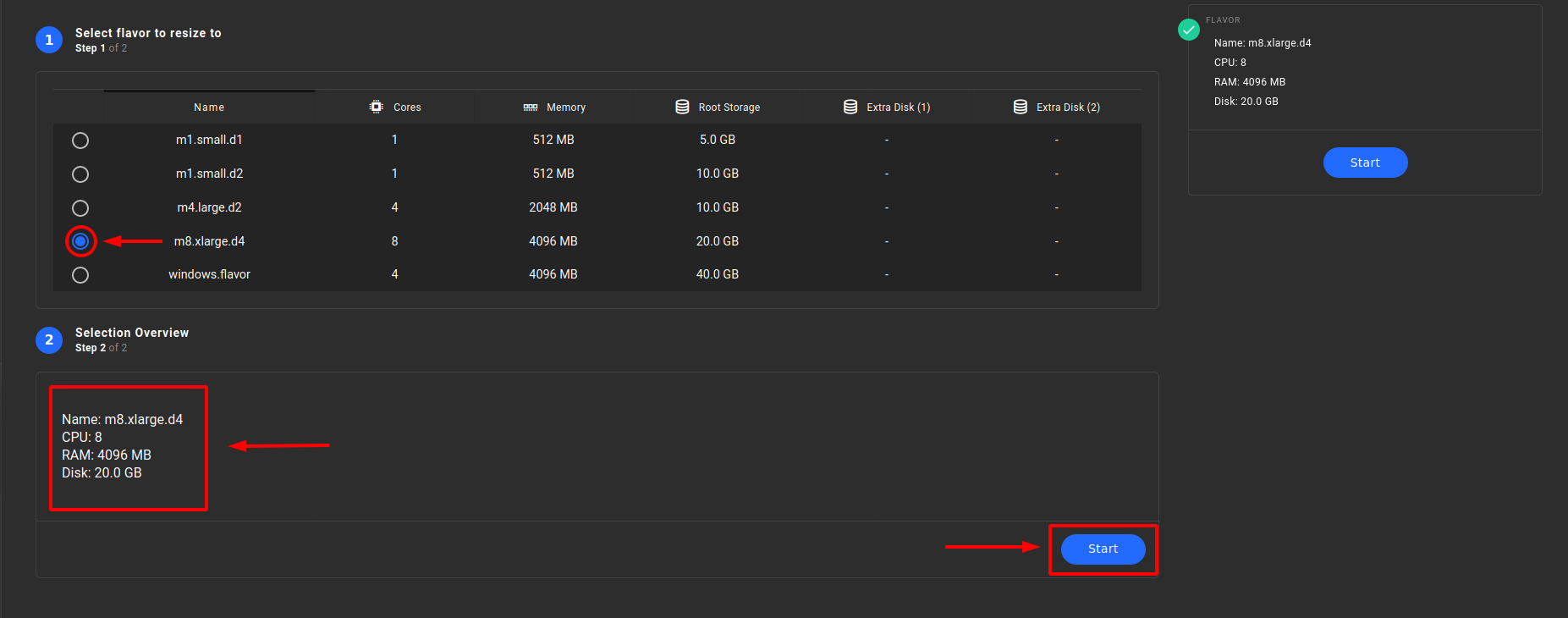
Task: Click the 'Selection Overview' heading
Action: coord(132,333)
